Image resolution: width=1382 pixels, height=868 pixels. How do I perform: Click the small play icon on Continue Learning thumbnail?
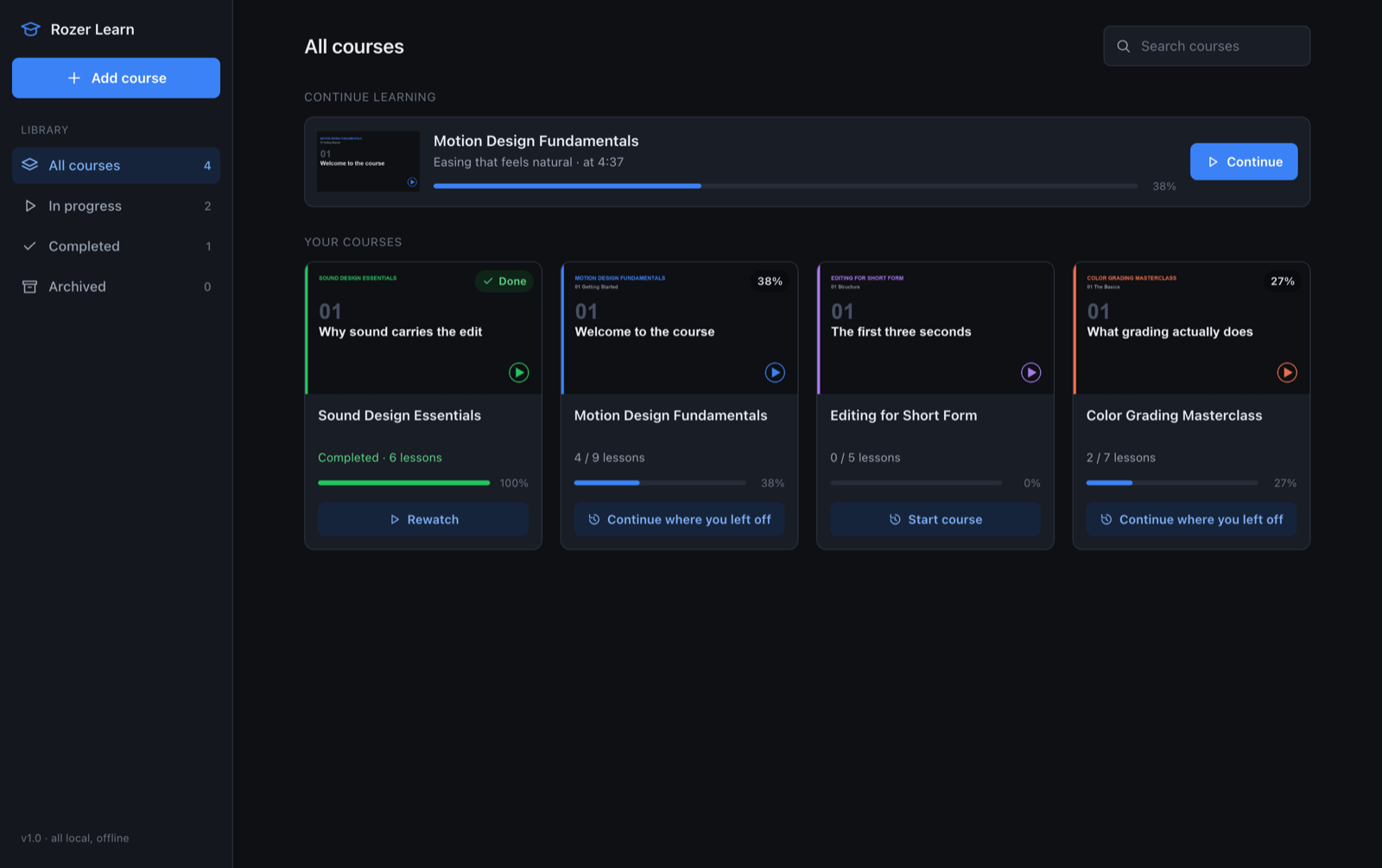click(412, 182)
